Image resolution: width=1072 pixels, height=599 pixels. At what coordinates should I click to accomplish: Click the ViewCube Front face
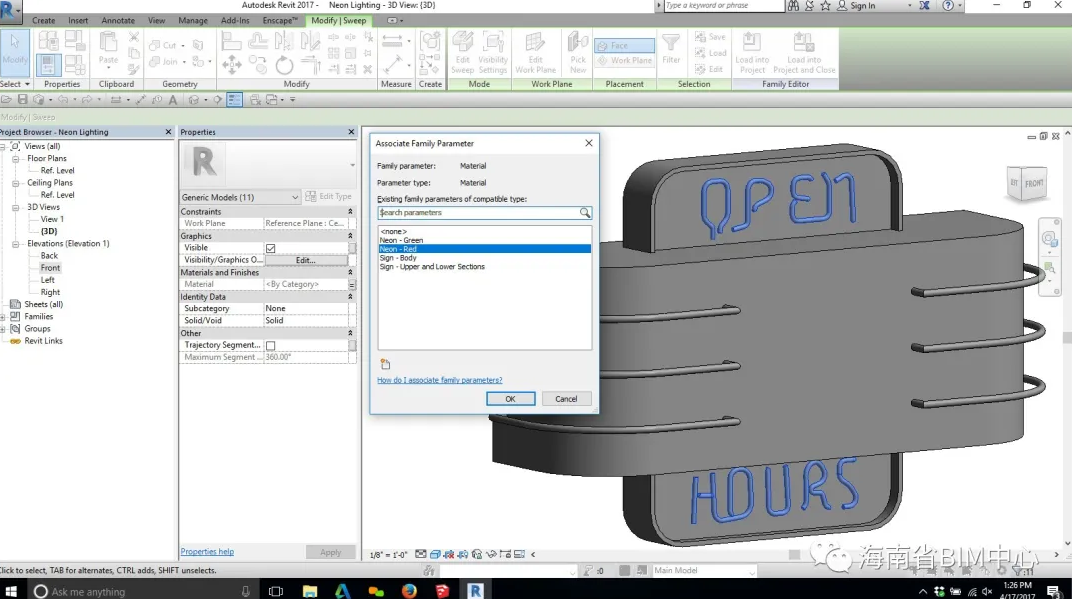click(1033, 183)
